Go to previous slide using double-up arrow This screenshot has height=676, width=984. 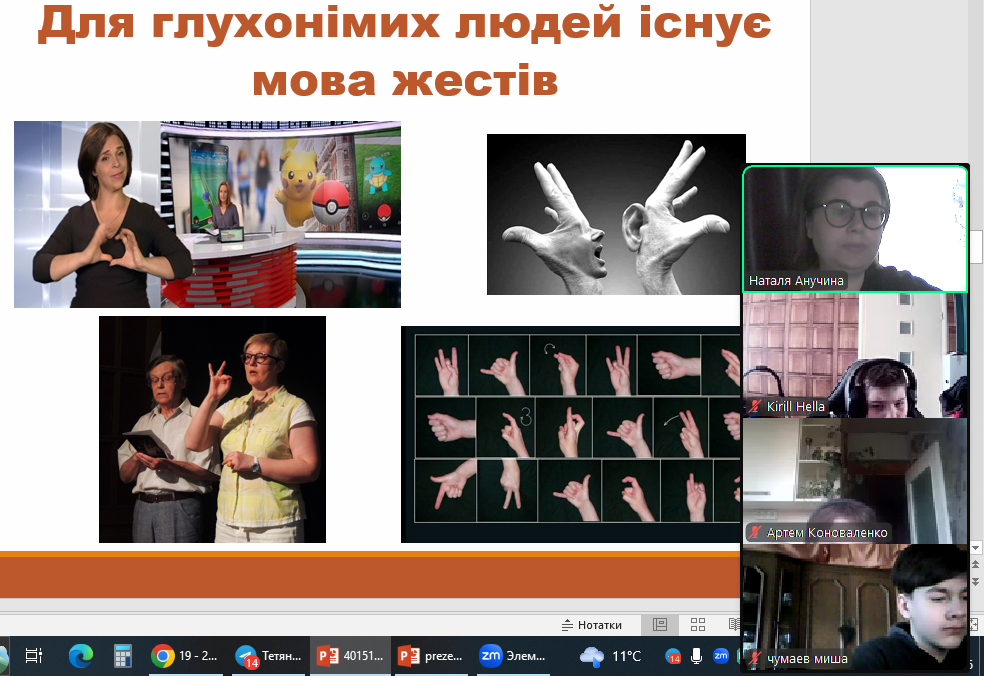point(976,566)
